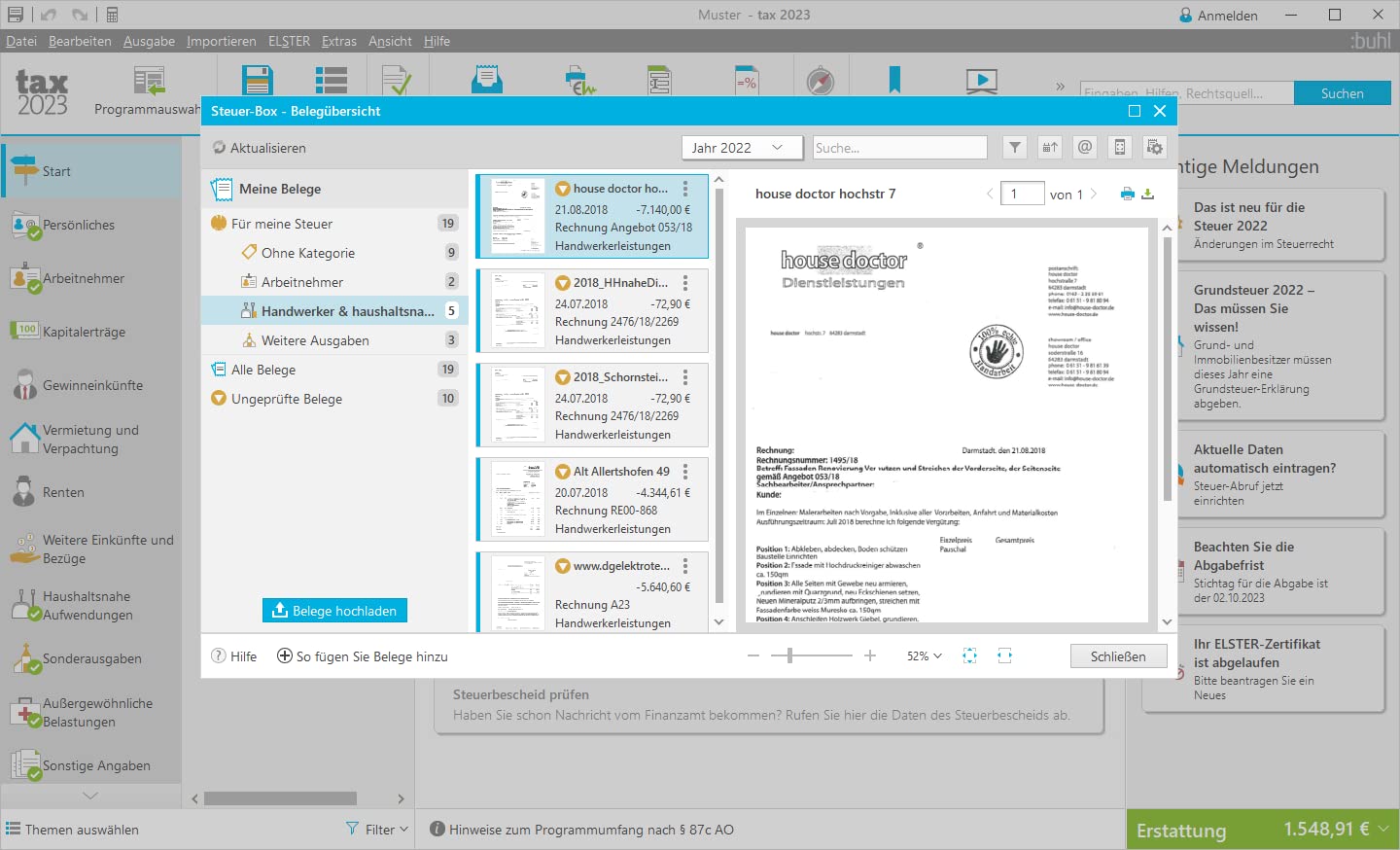Open three-dot menu of 2018_Schornstei receipt
This screenshot has height=850, width=1400.
click(685, 377)
